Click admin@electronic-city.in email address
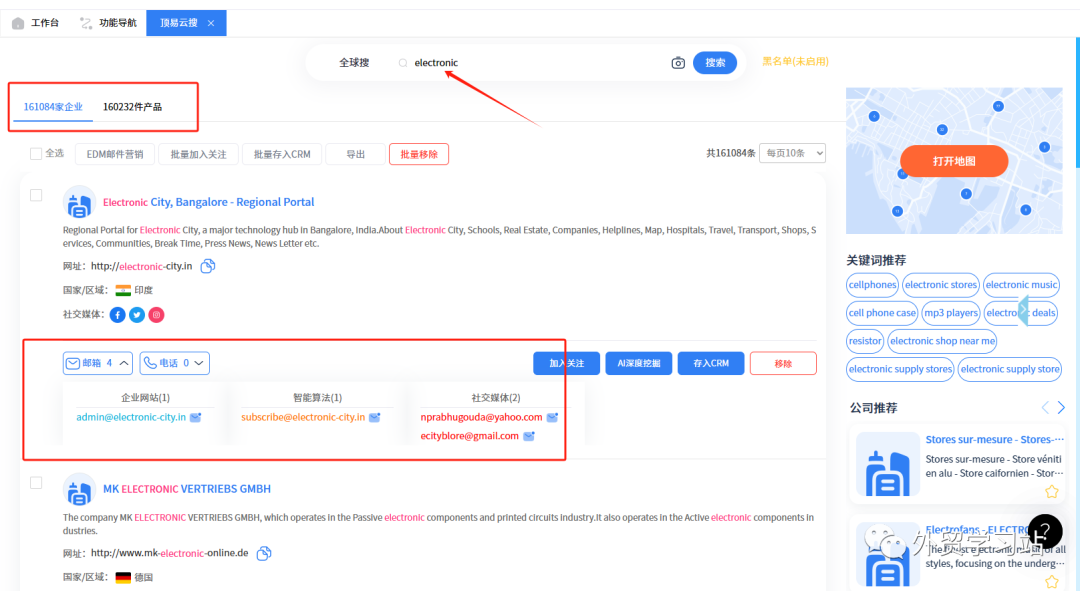The height and width of the screenshot is (591, 1080). [x=131, y=417]
